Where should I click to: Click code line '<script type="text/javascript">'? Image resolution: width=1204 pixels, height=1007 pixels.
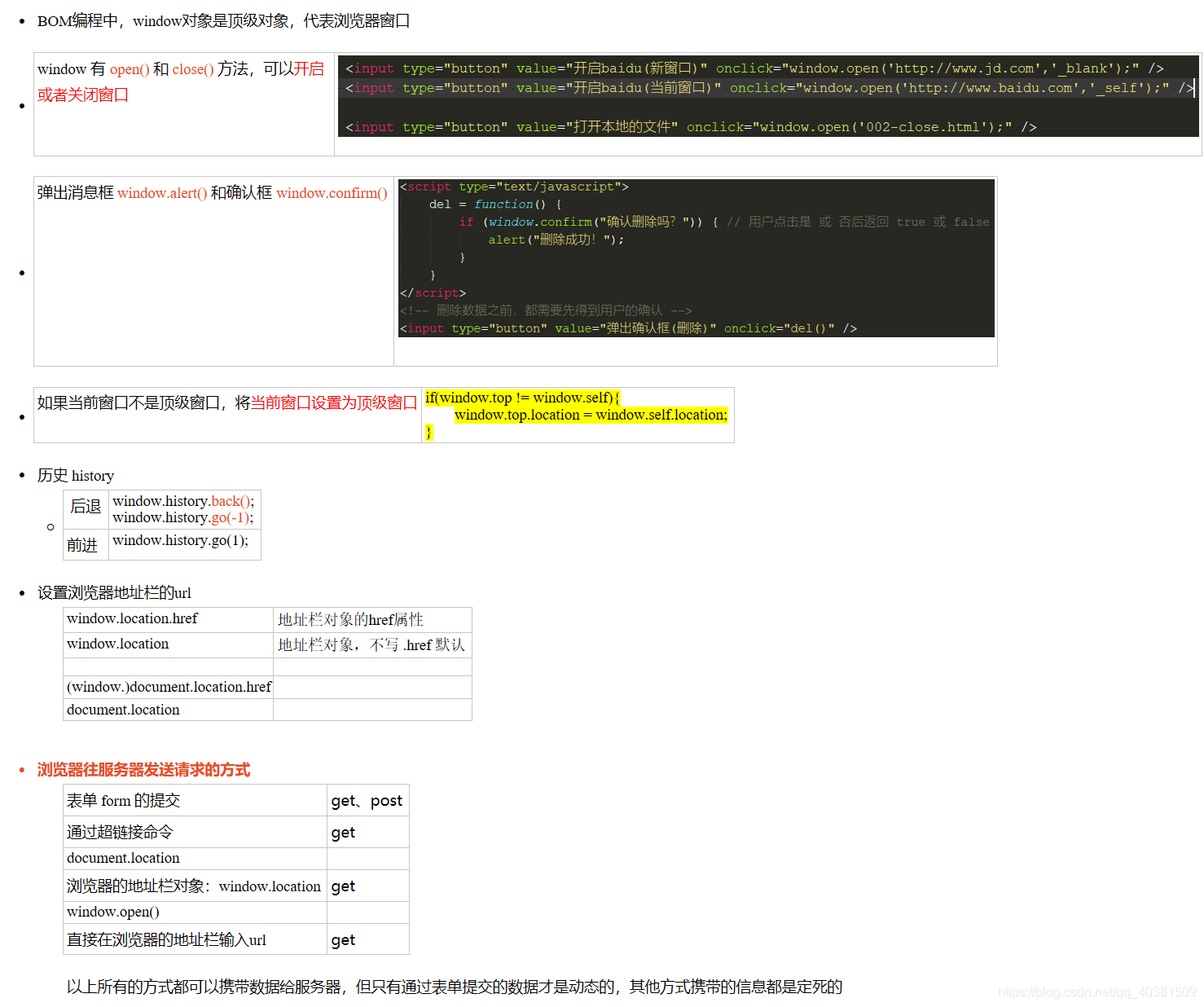point(514,187)
